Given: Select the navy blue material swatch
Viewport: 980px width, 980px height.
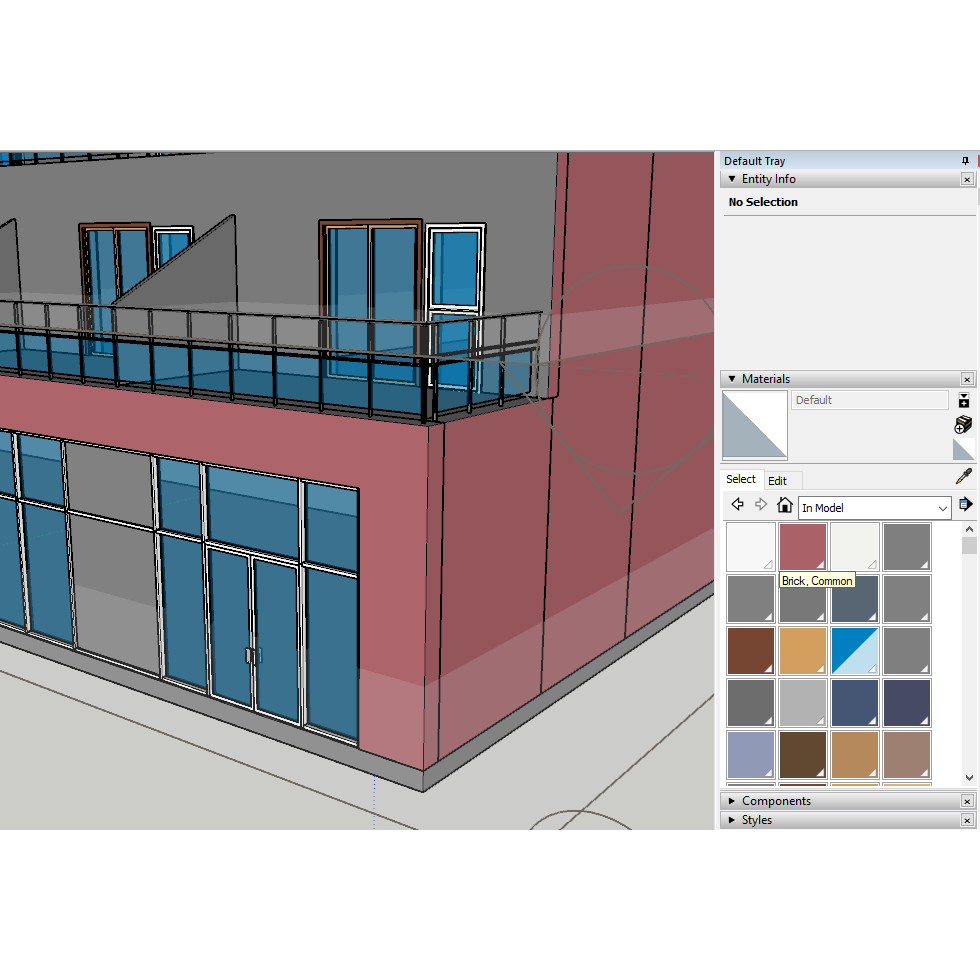Looking at the screenshot, I should tap(854, 702).
